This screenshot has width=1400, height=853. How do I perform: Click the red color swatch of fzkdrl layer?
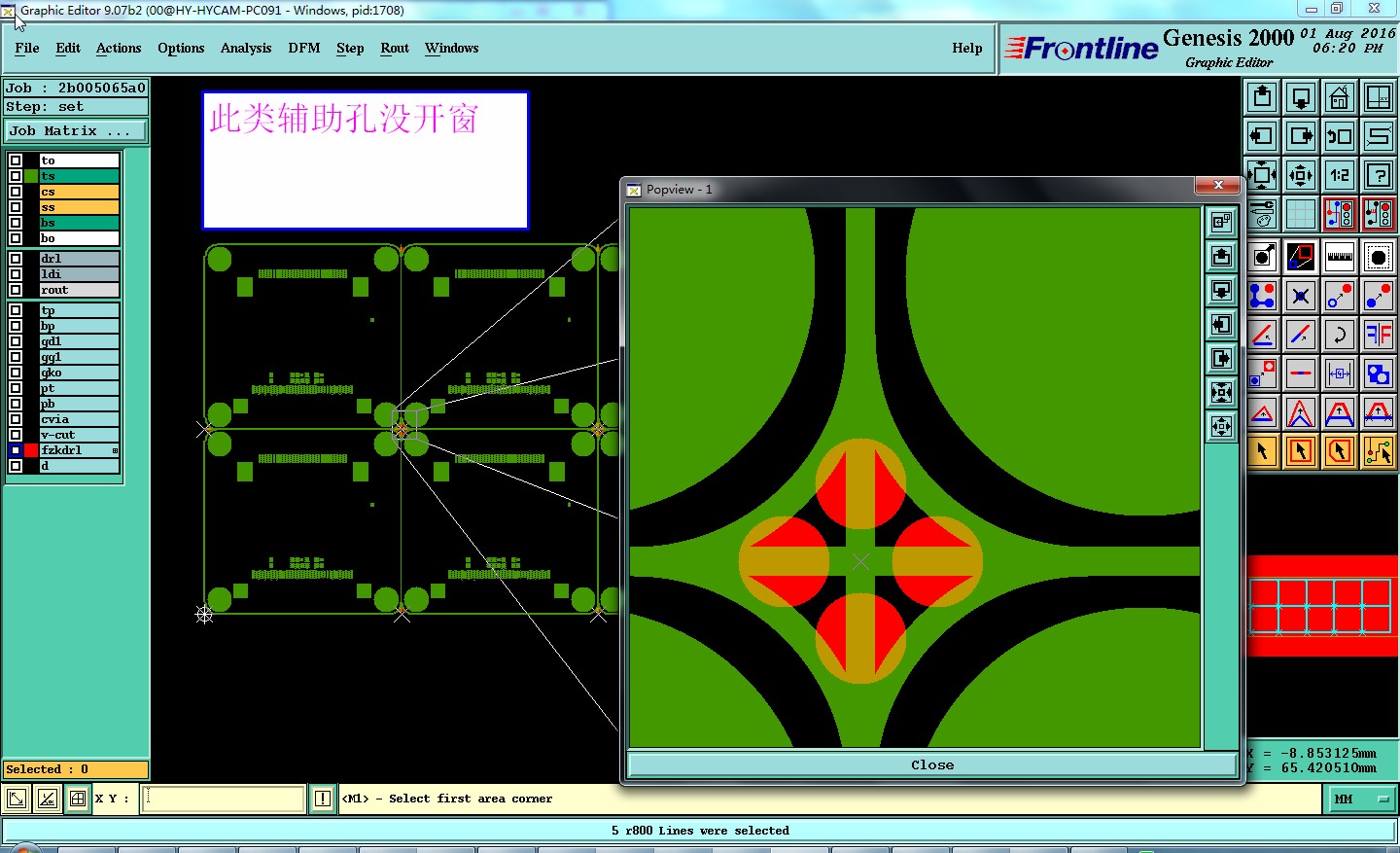coord(31,450)
